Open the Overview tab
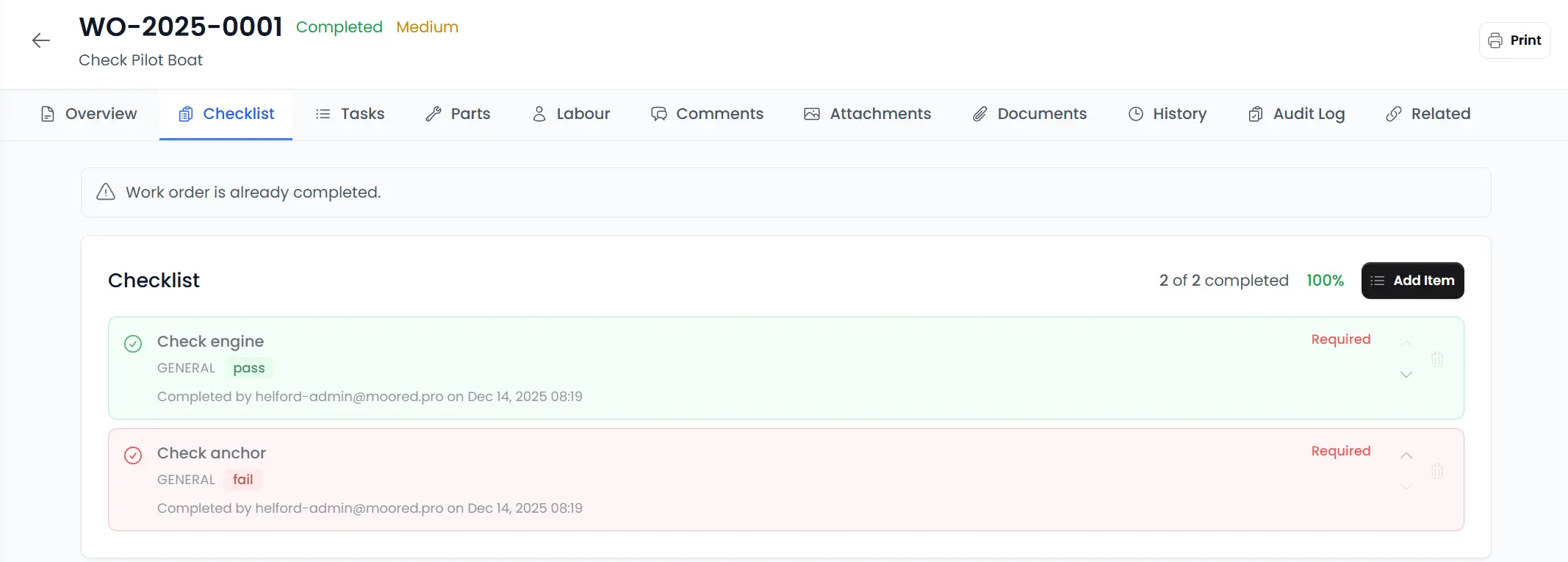 pyautogui.click(x=89, y=114)
